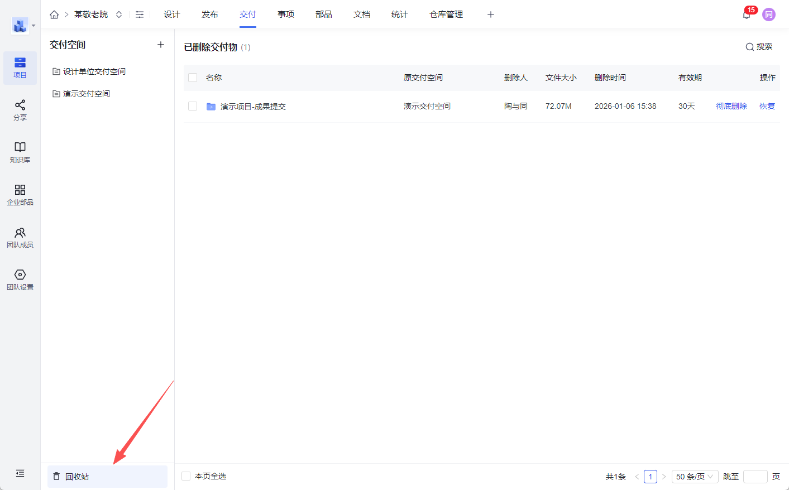Screen dimensions: 789x490
Task: Click 恢复 to restore the deliverable
Action: (767, 106)
